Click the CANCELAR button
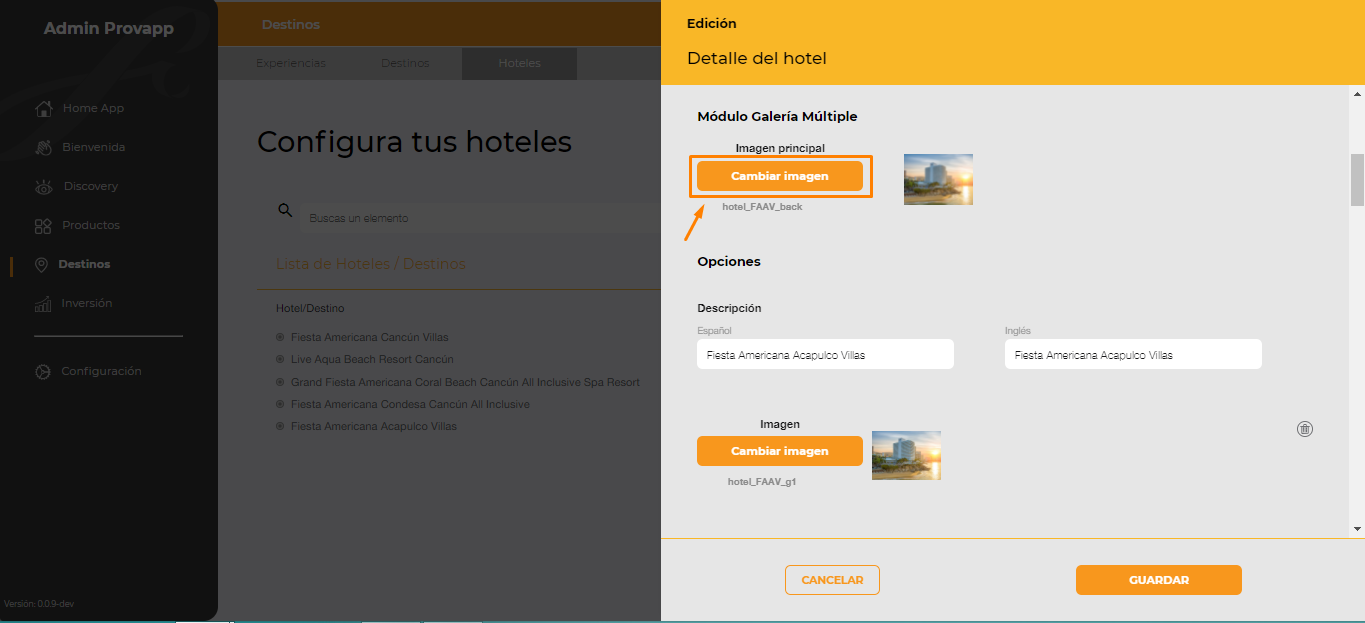Image resolution: width=1365 pixels, height=623 pixels. (x=832, y=580)
